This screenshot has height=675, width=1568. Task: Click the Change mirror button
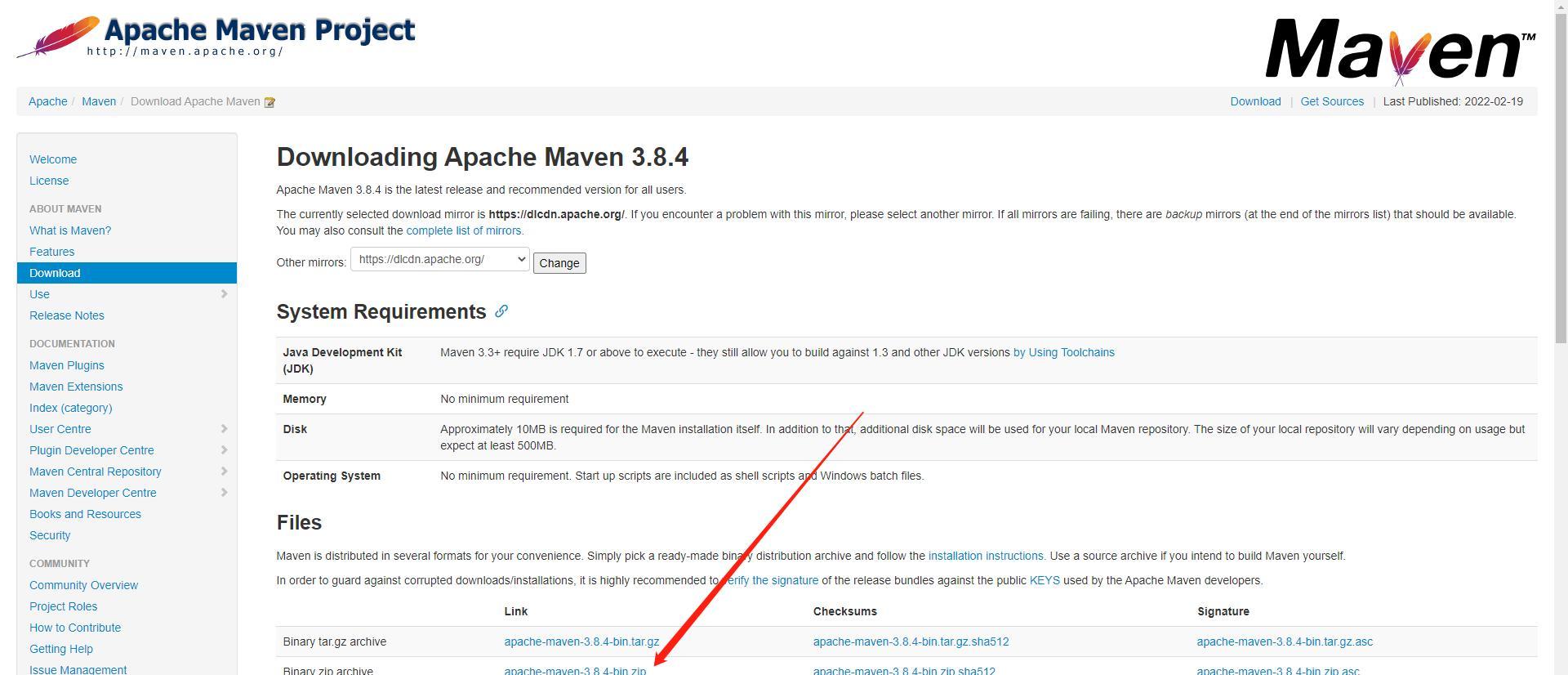559,263
